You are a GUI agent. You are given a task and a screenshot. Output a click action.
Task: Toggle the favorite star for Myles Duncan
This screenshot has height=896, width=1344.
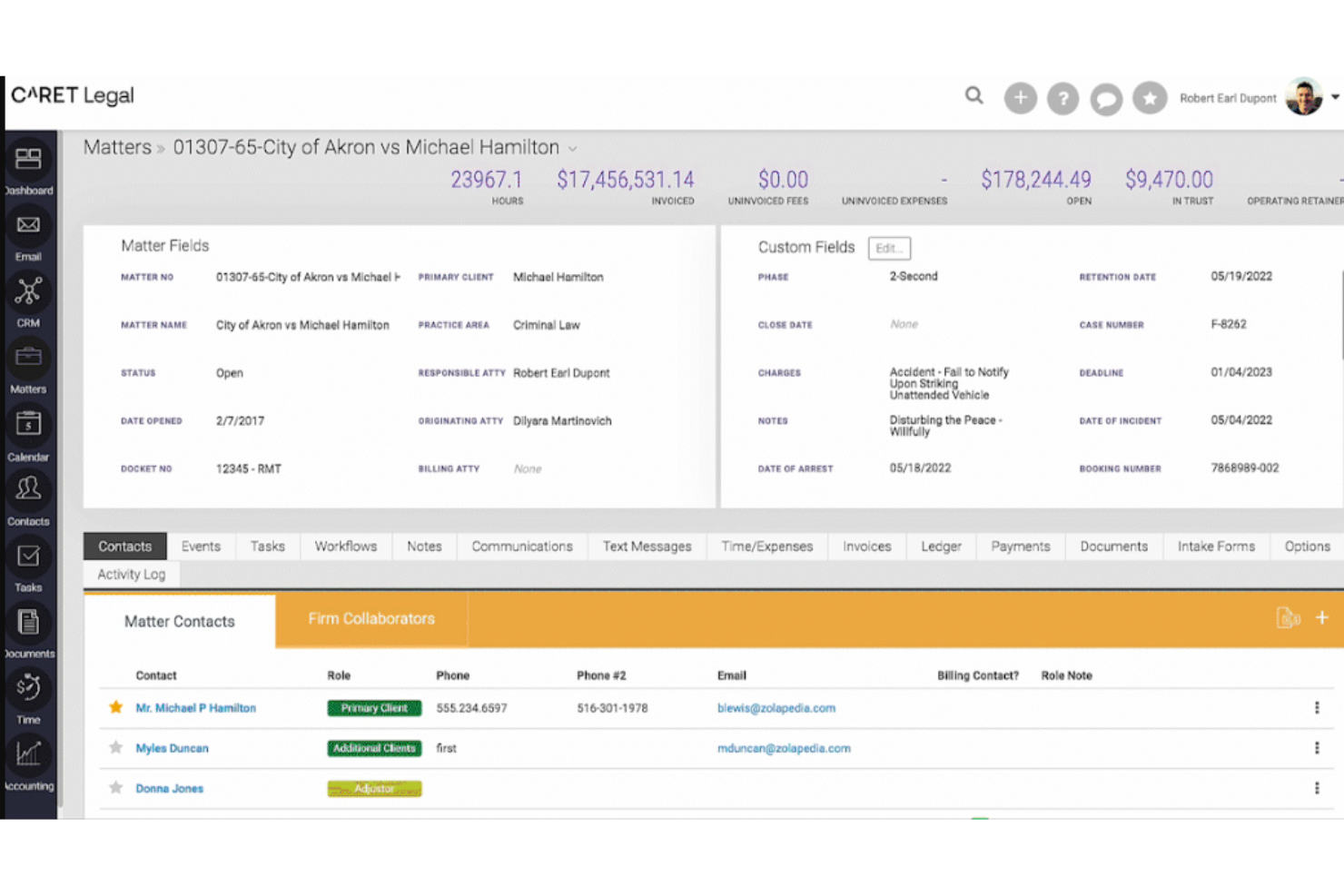coord(115,748)
